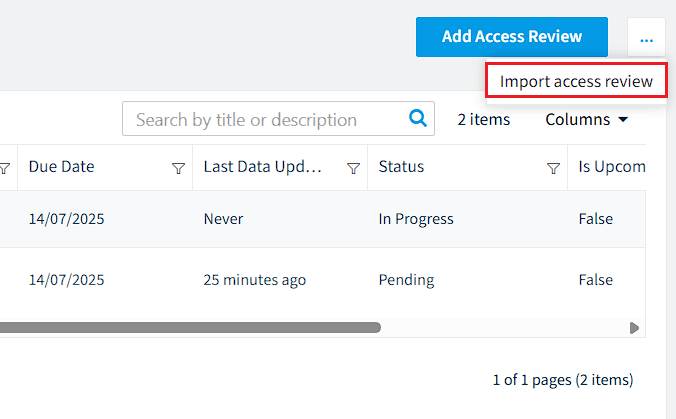Screen dimensions: 676x419
Task: Select the In Progress review row
Action: click(x=322, y=219)
